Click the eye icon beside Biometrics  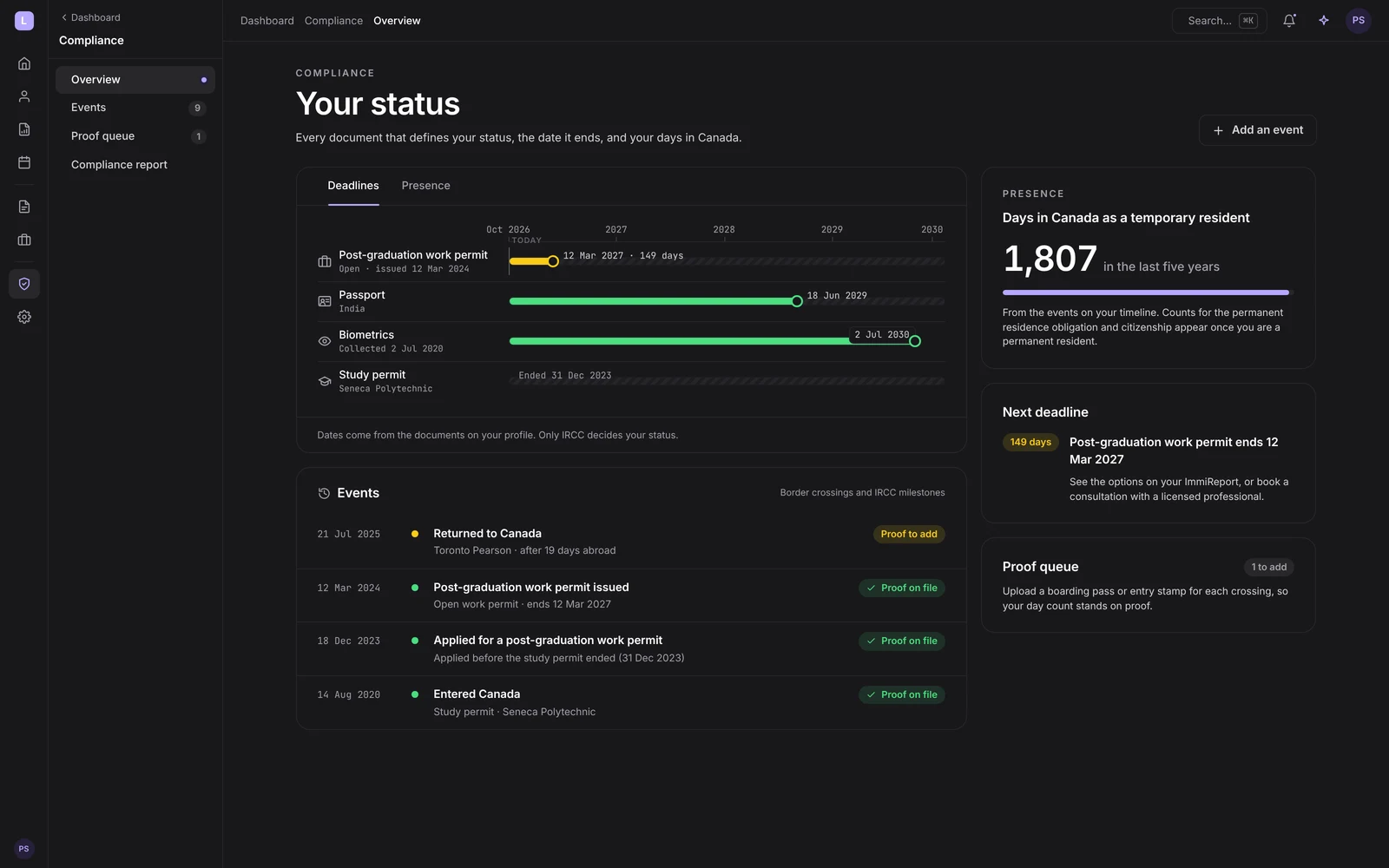click(x=325, y=341)
